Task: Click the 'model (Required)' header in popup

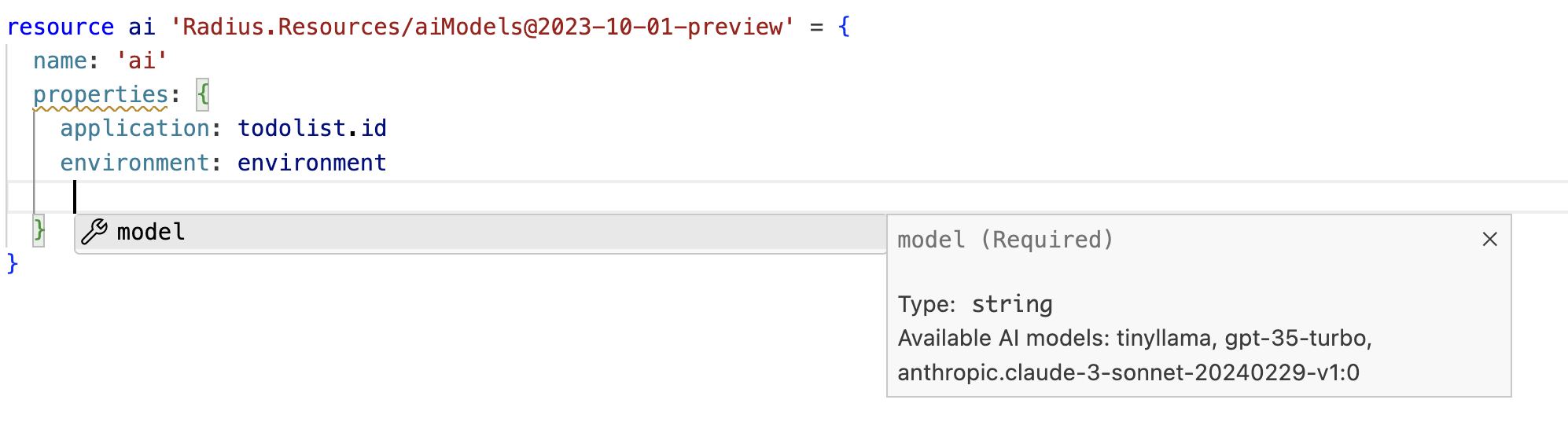Action: tap(1006, 240)
